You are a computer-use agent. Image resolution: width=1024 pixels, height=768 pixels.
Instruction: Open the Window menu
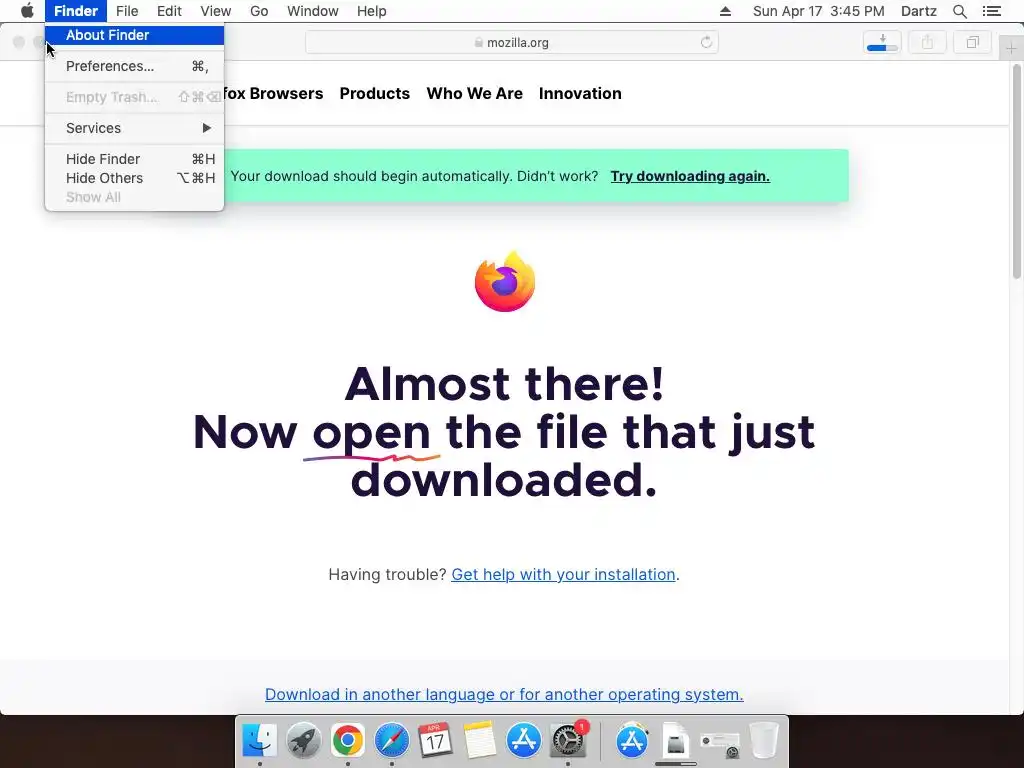(313, 11)
